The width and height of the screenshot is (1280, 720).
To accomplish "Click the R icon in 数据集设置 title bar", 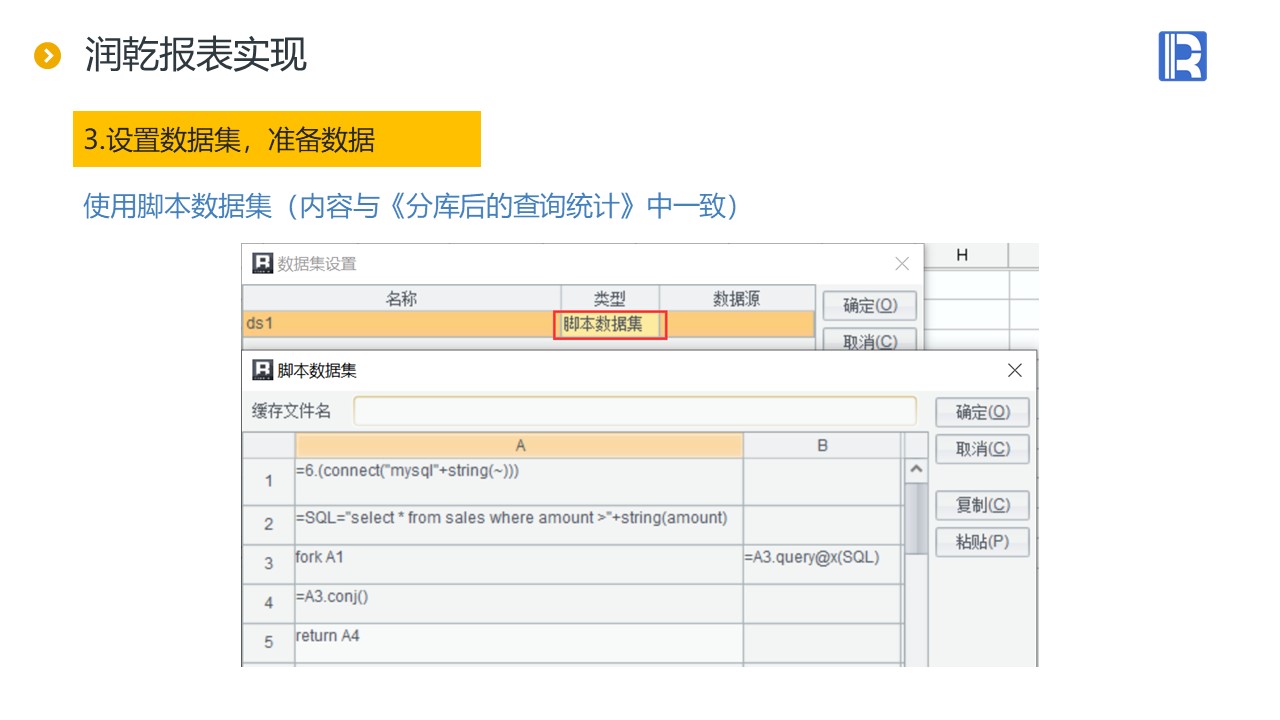I will click(x=263, y=264).
